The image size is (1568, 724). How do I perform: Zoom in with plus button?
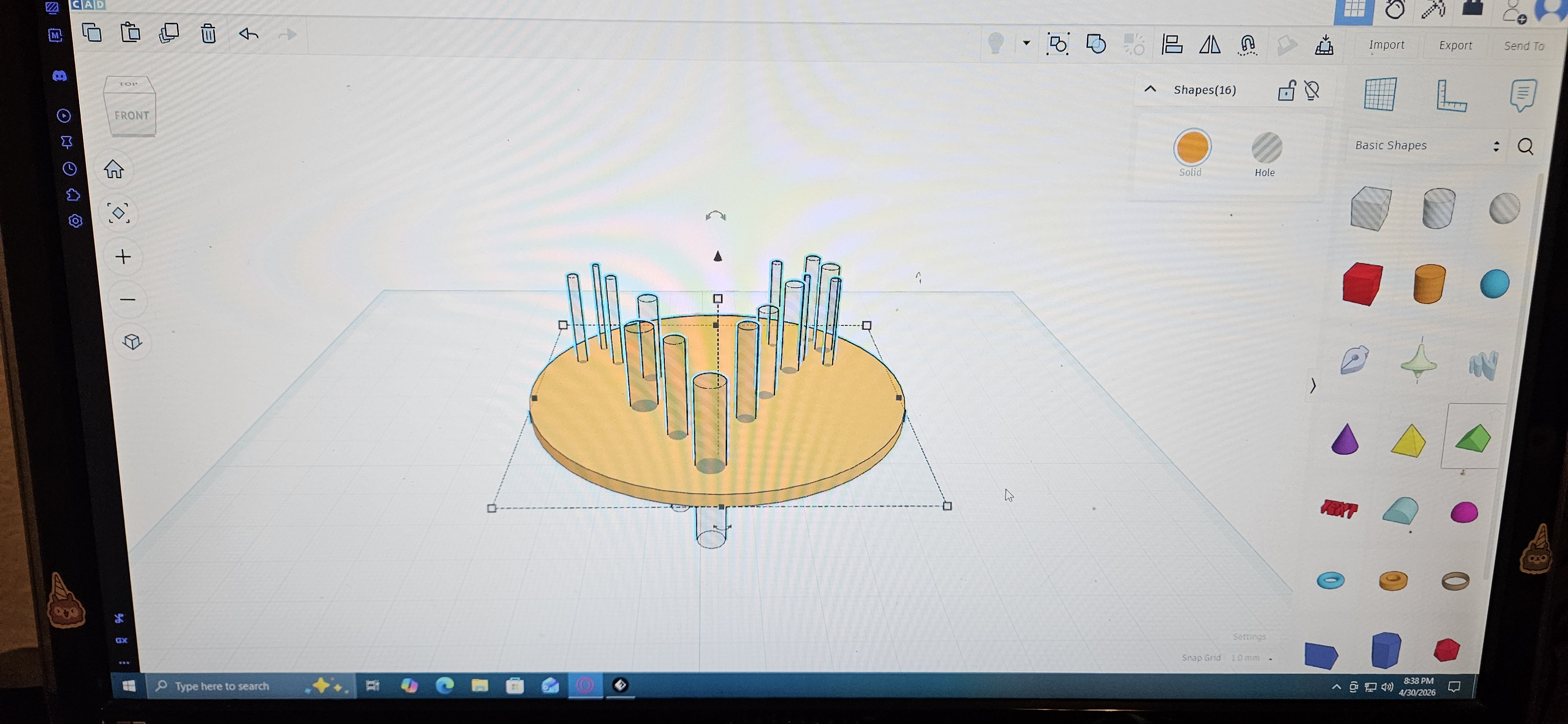click(123, 257)
